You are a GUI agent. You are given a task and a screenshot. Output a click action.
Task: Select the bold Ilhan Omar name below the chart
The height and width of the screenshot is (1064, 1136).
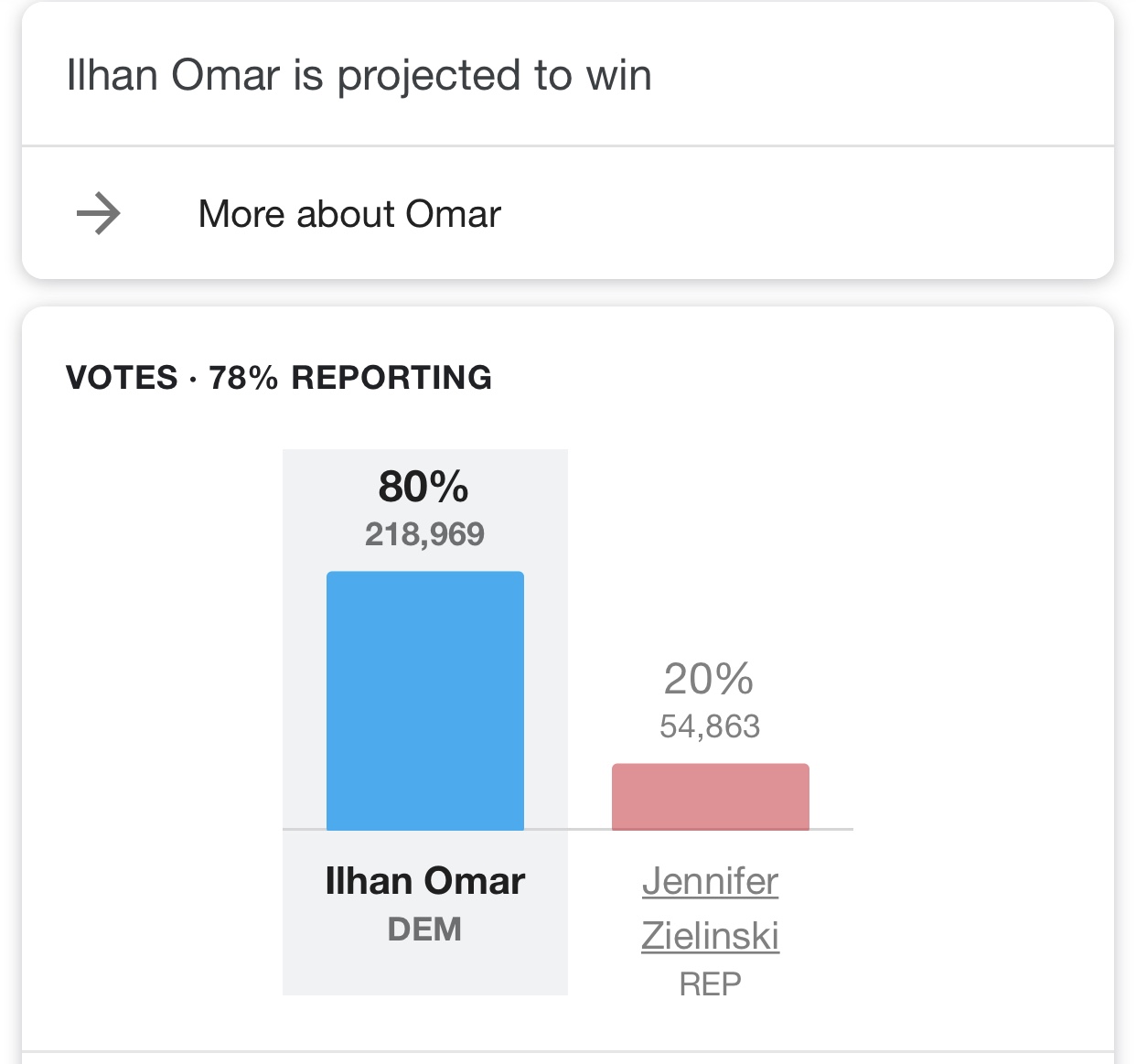[425, 881]
